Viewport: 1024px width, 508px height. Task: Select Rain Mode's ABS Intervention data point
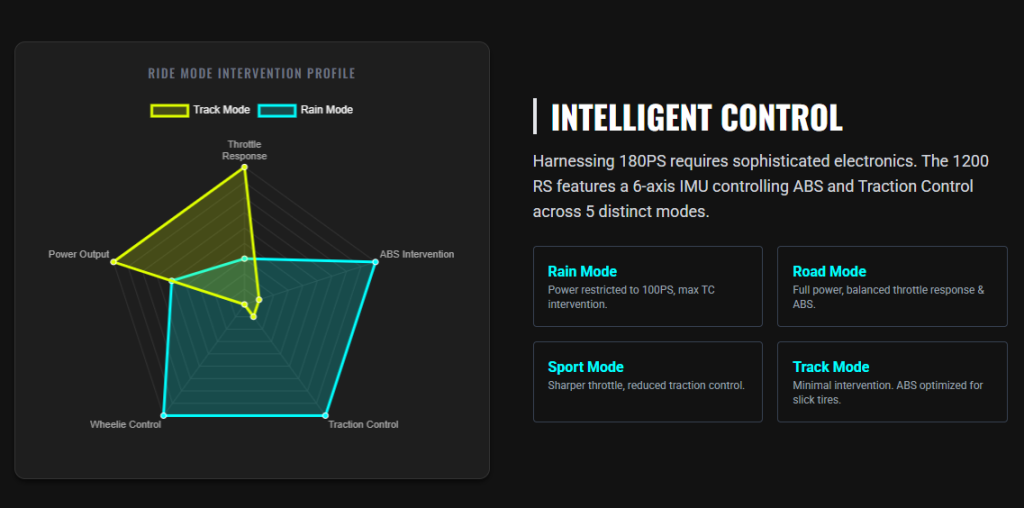(x=375, y=262)
